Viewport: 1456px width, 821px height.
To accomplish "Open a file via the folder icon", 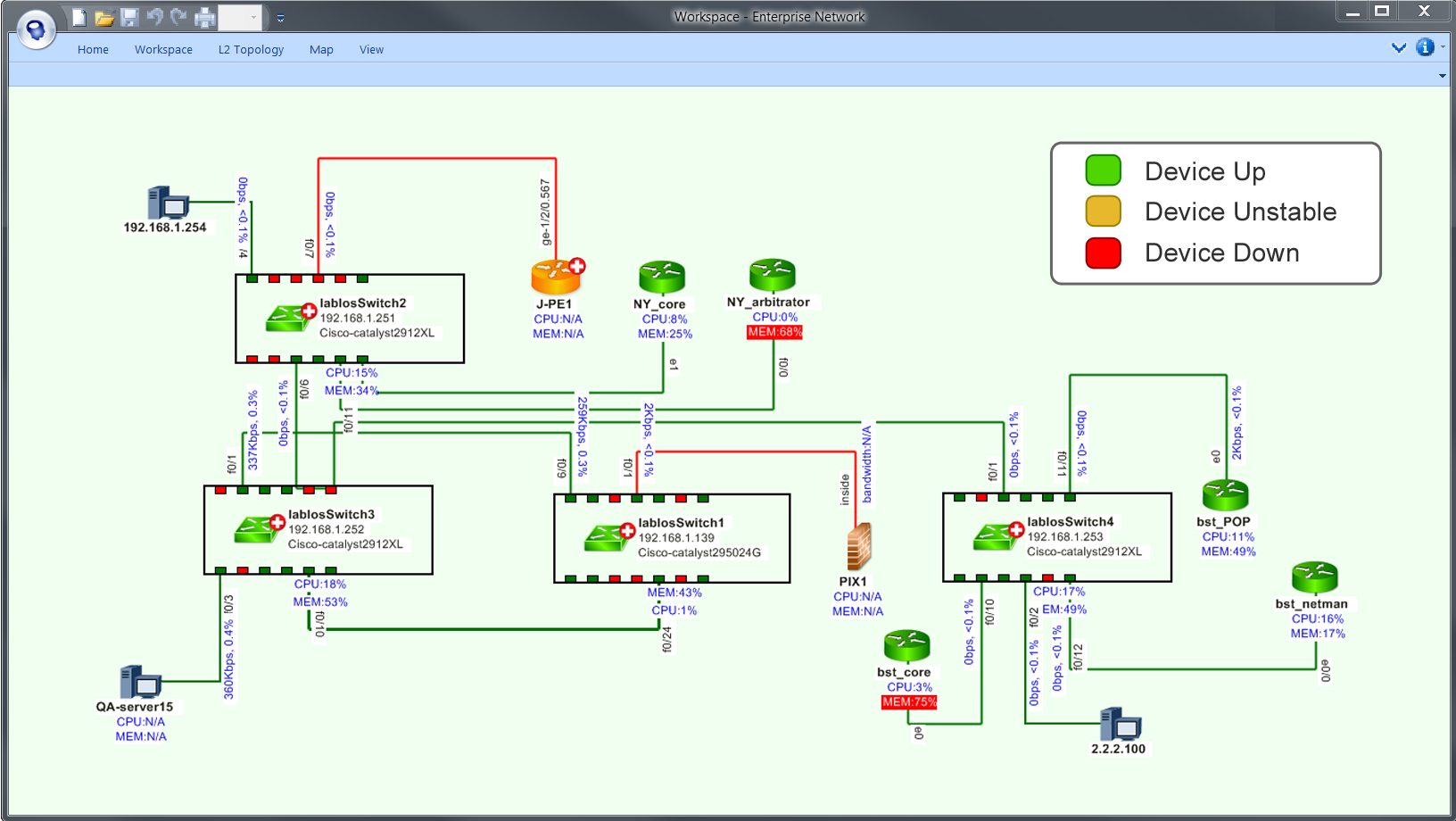I will 104,17.
